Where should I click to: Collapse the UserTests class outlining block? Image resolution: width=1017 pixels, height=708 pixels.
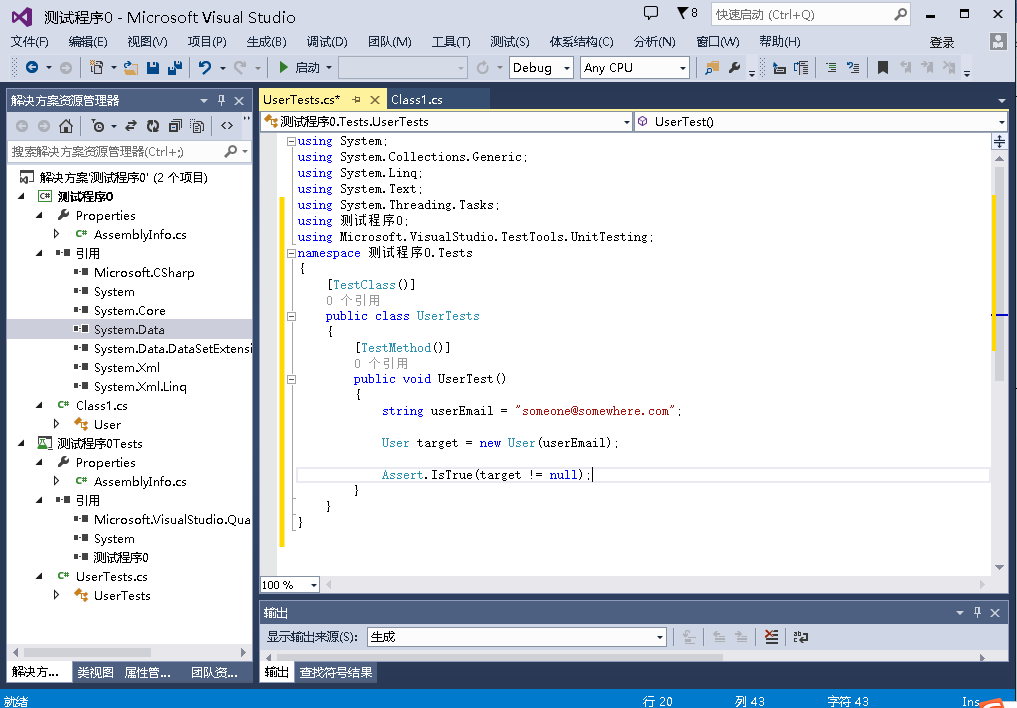(x=291, y=316)
